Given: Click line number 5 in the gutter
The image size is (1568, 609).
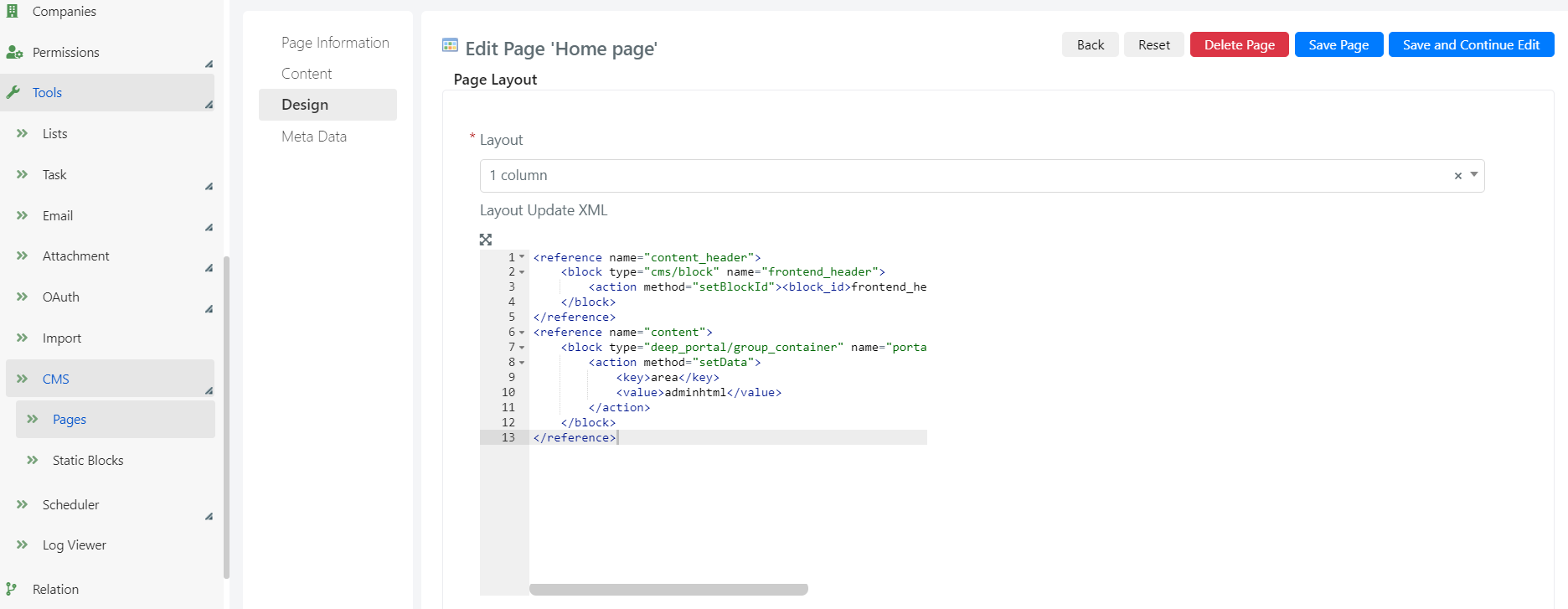Looking at the screenshot, I should click(x=512, y=317).
